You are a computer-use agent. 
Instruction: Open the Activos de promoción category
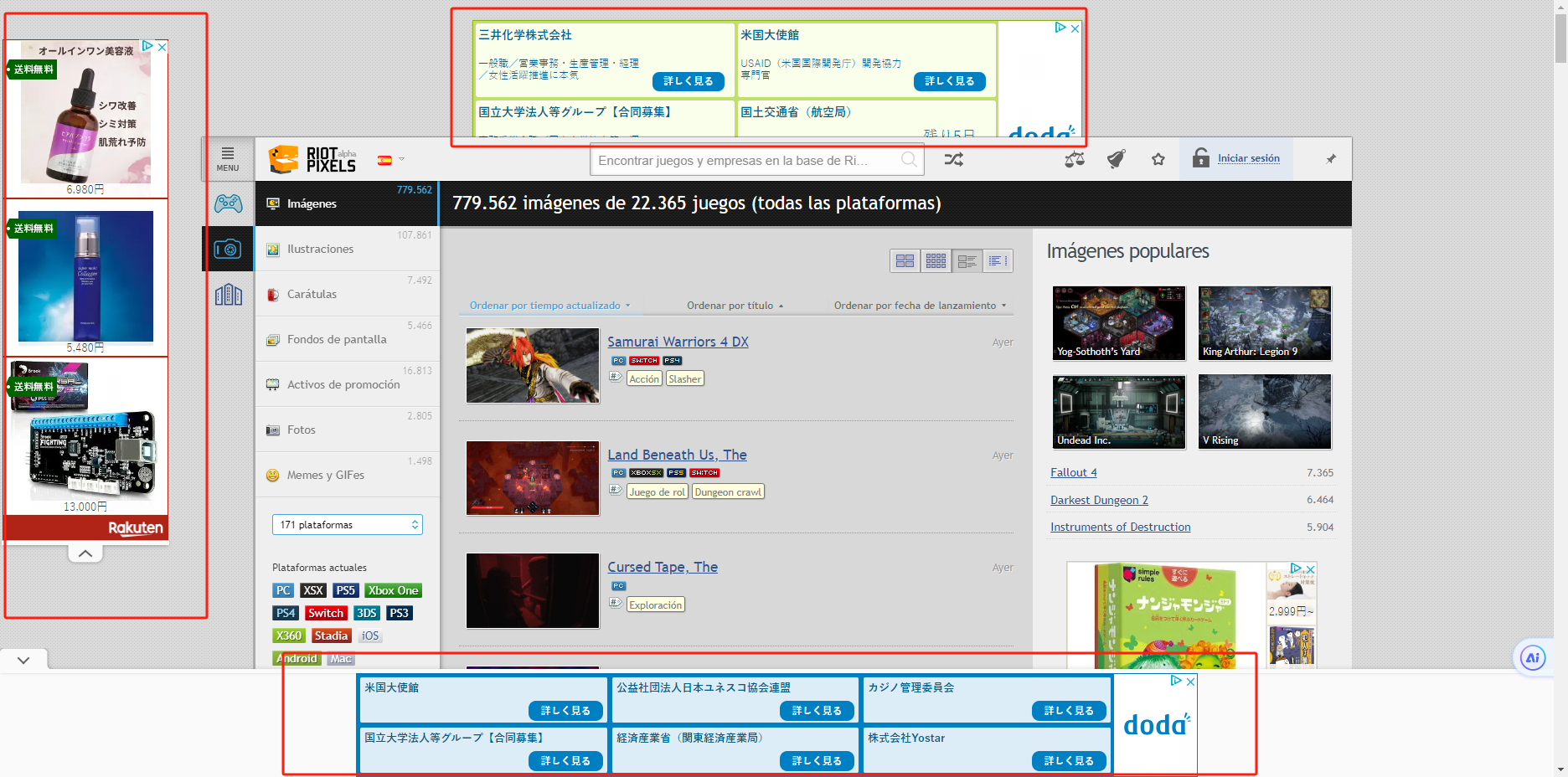[x=348, y=384]
